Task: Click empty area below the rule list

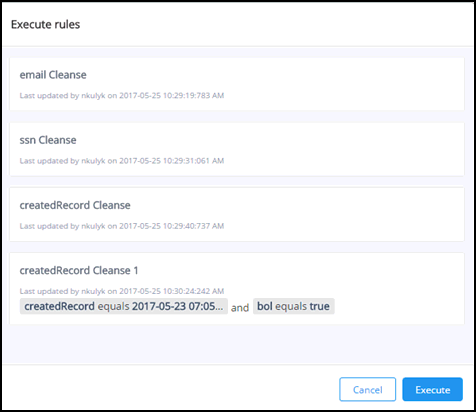Action: click(237, 343)
